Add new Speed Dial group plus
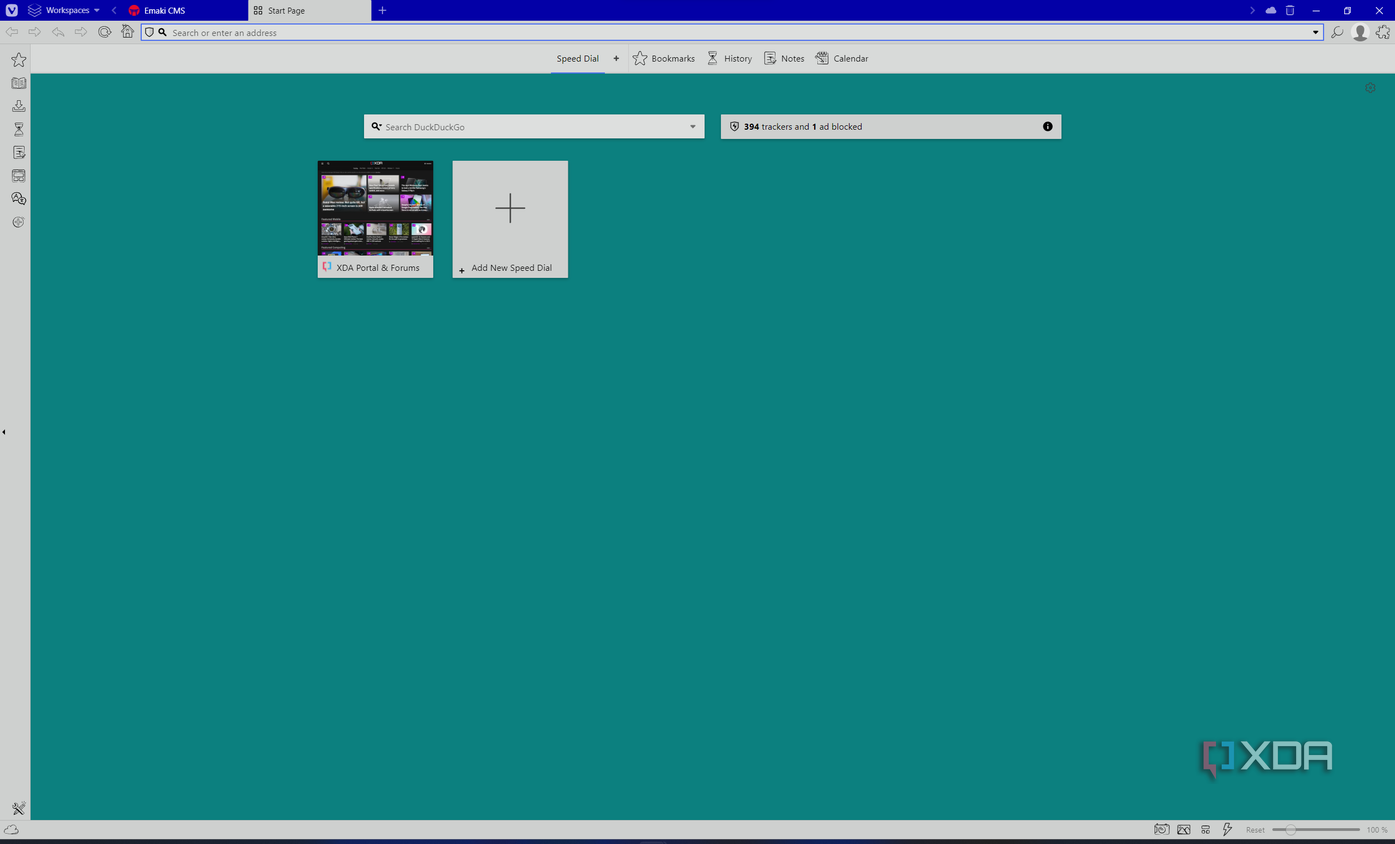 click(x=616, y=58)
